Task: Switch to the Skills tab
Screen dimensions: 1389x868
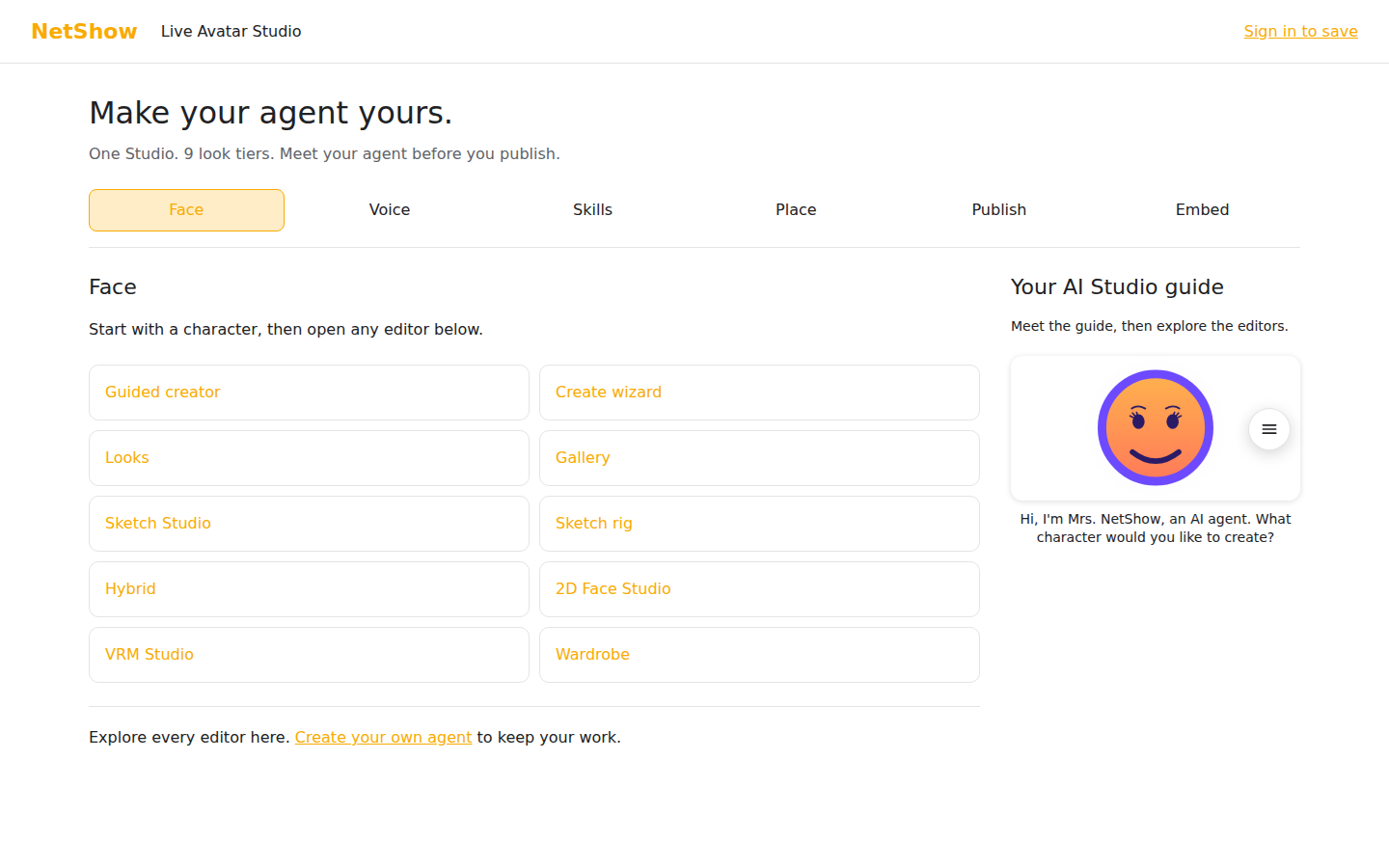Action: [592, 210]
